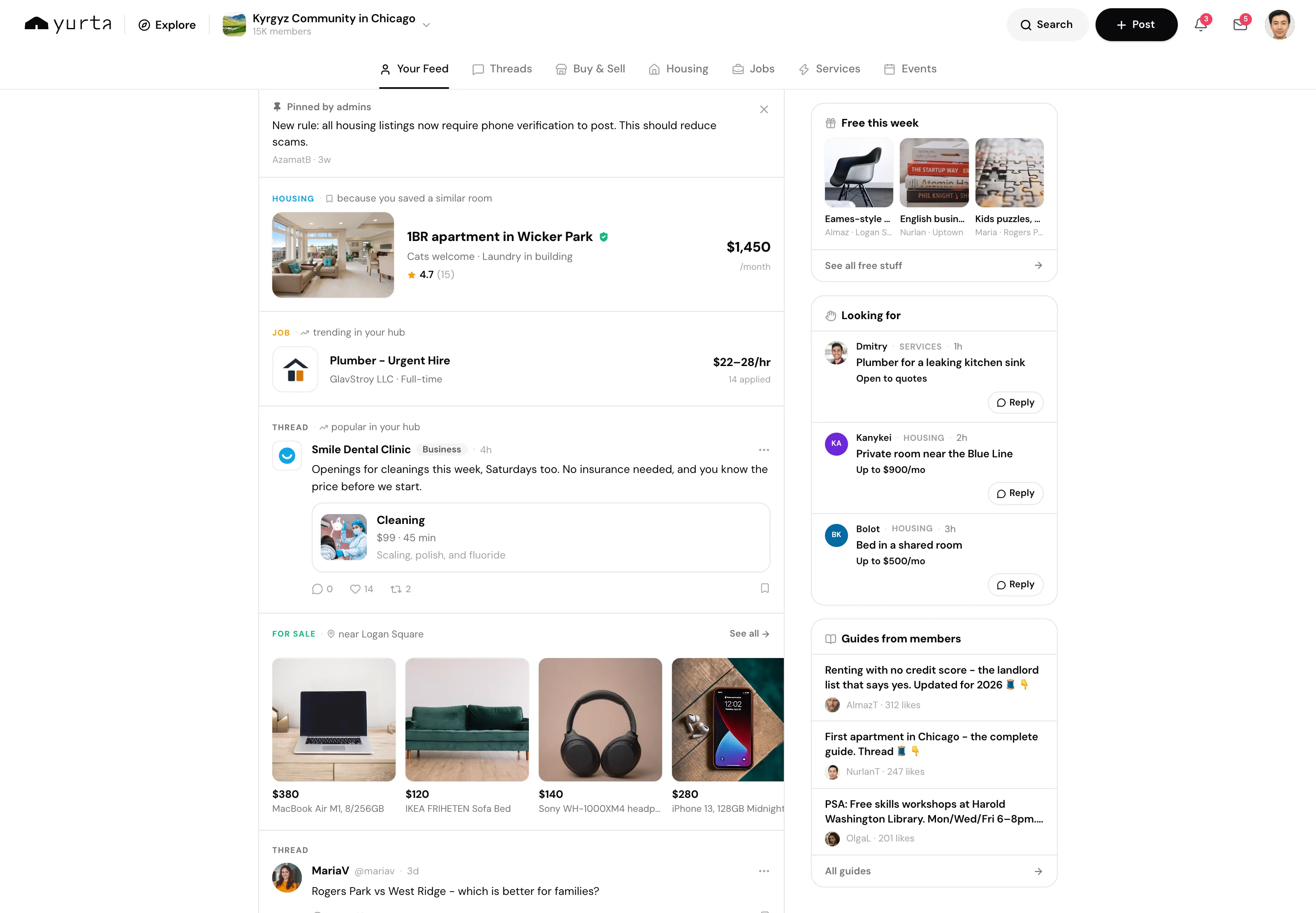The image size is (1316, 913).
Task: Click the GlavStroy LLC company logo
Action: pos(295,370)
